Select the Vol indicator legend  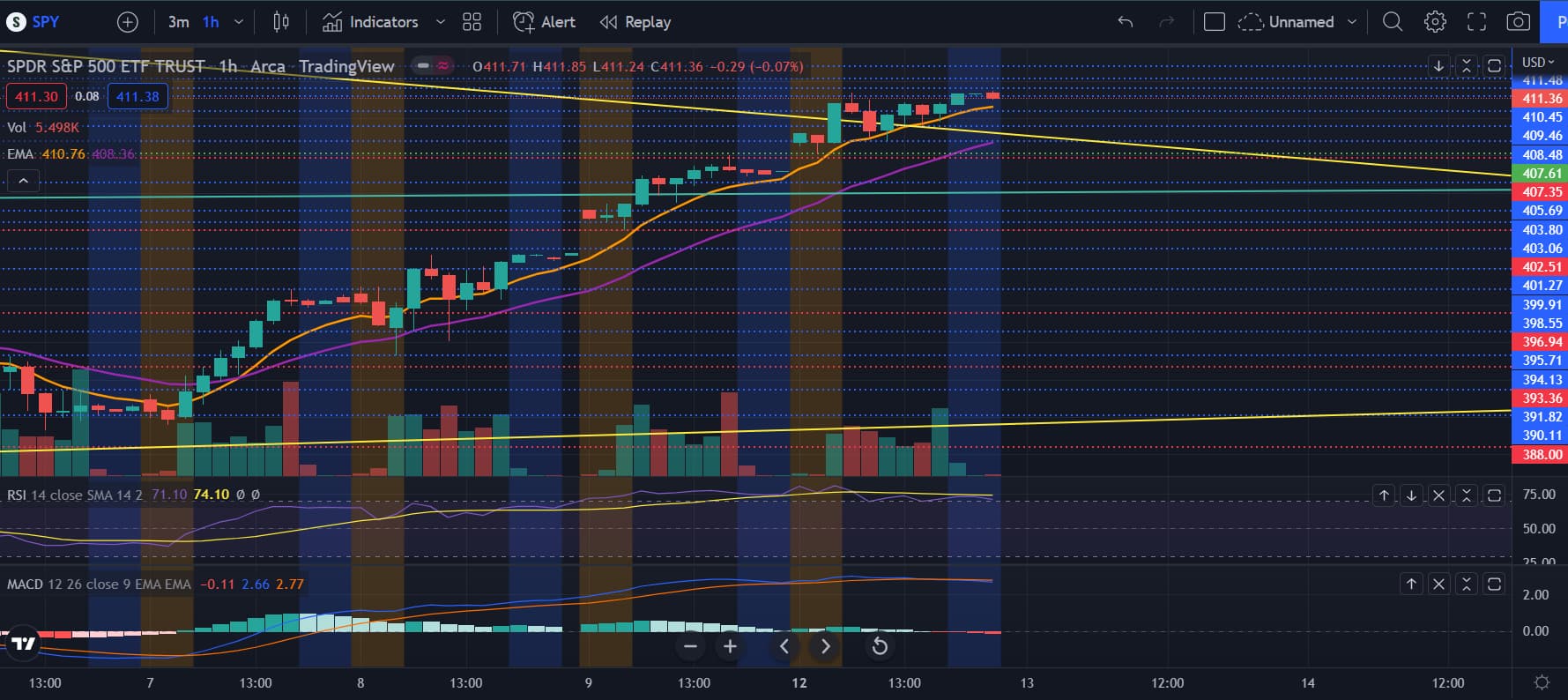(x=17, y=128)
